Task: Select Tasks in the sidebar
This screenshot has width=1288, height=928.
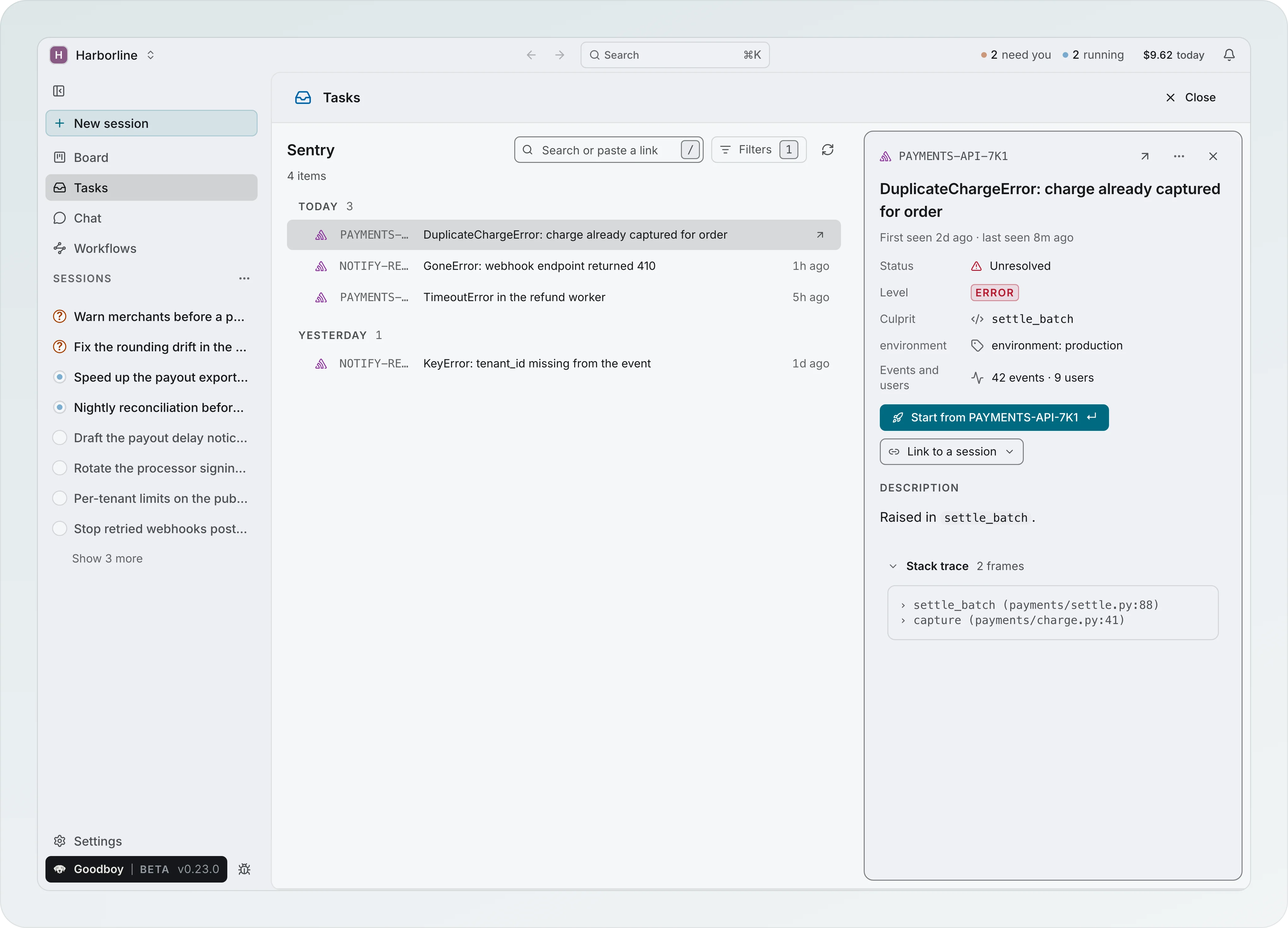Action: click(x=151, y=187)
